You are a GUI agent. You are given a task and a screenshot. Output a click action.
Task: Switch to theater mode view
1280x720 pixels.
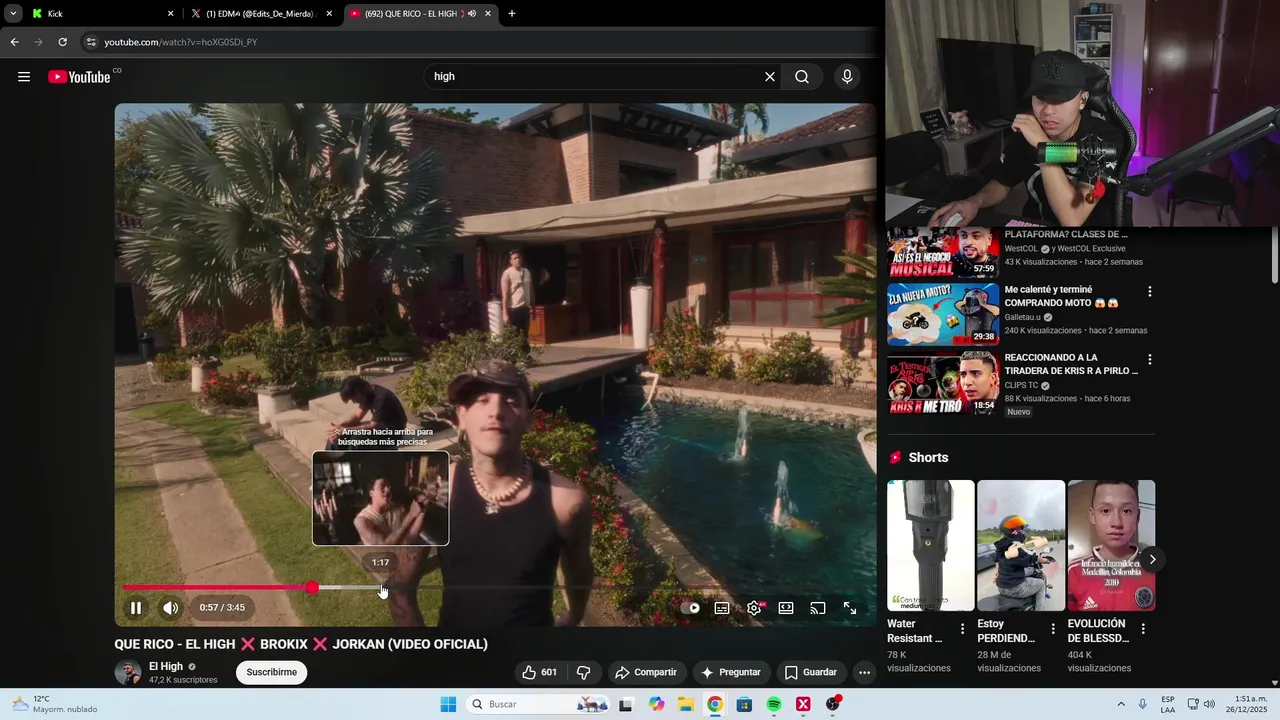[786, 608]
